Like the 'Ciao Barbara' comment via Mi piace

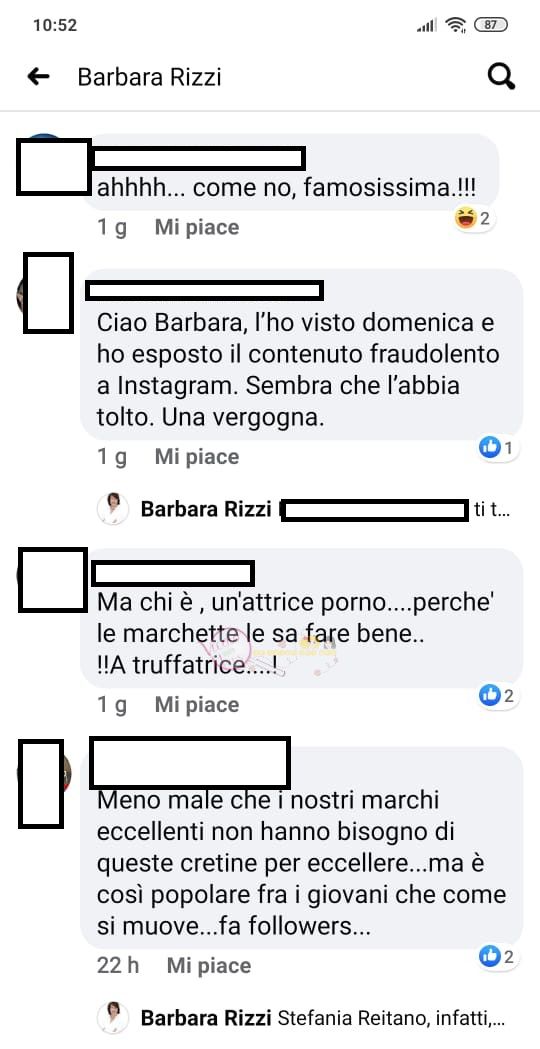click(x=197, y=457)
